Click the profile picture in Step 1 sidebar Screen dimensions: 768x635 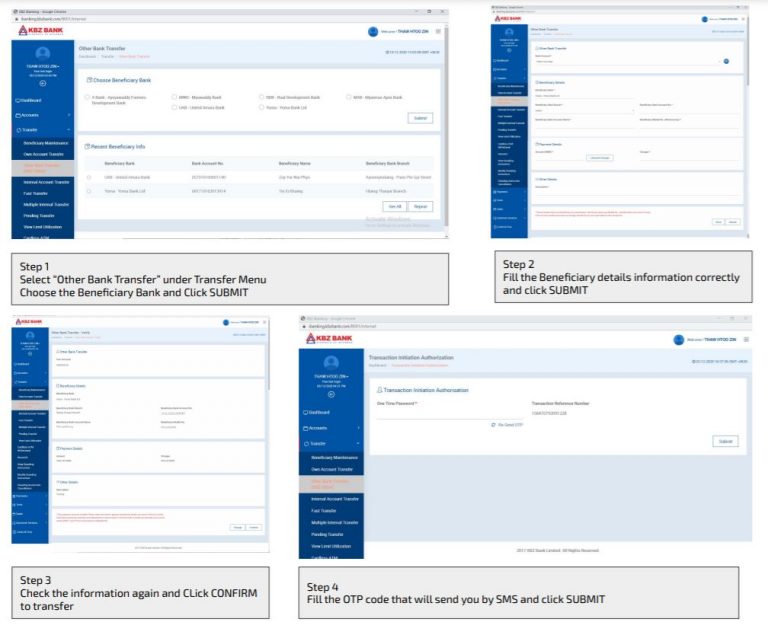click(x=42, y=53)
